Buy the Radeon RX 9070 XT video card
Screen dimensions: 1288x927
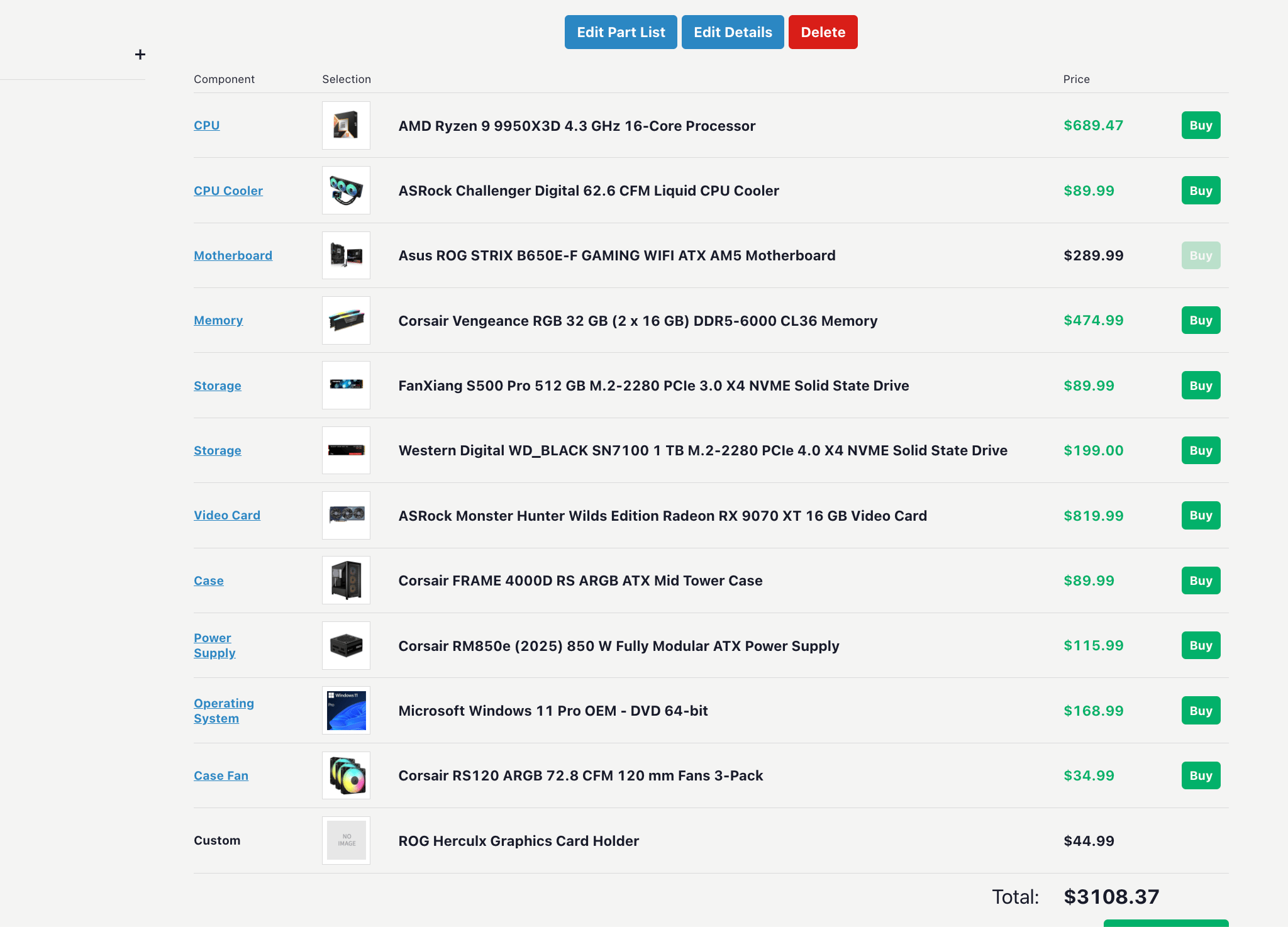click(1201, 515)
